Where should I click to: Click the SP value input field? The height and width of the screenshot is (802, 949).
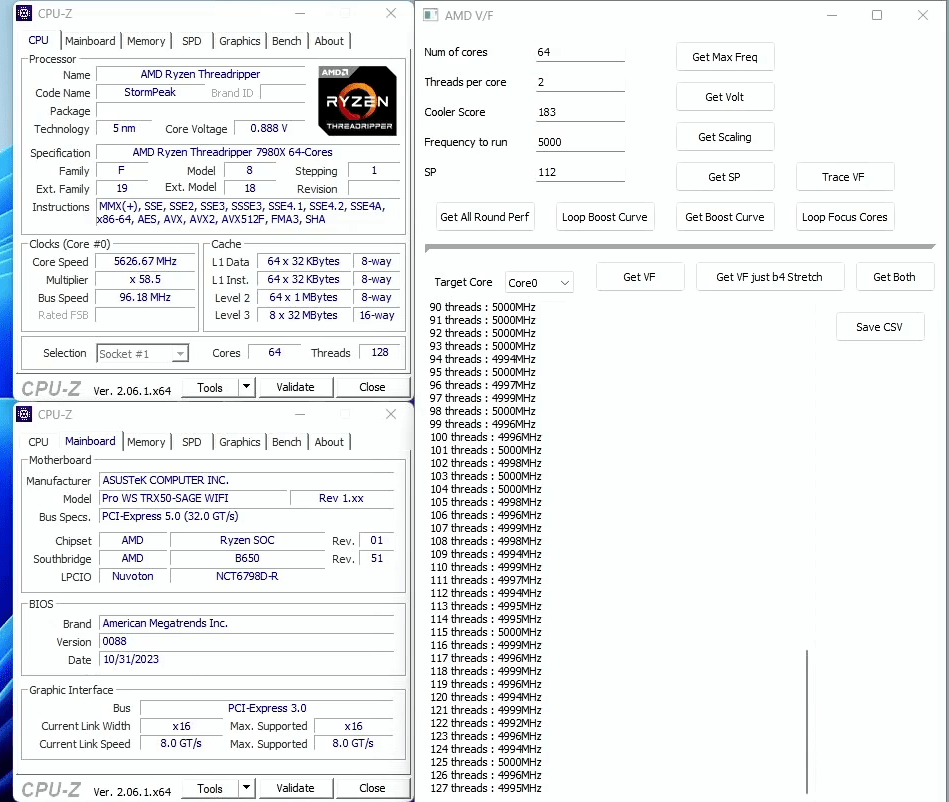580,172
